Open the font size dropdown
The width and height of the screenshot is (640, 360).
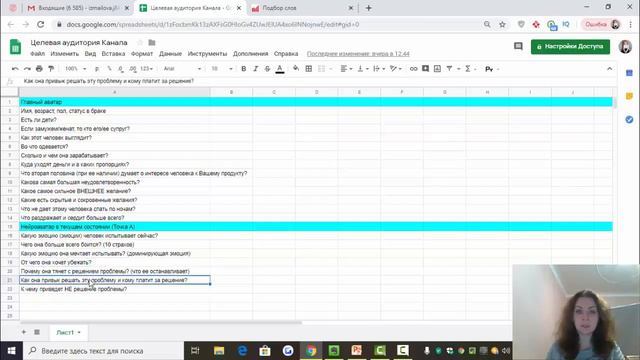[x=222, y=69]
